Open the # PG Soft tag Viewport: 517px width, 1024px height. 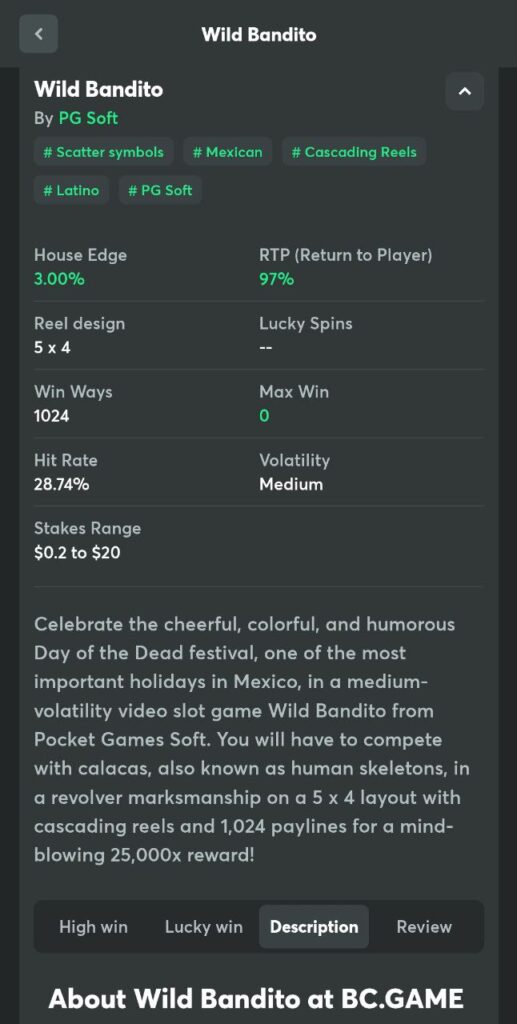(x=161, y=190)
